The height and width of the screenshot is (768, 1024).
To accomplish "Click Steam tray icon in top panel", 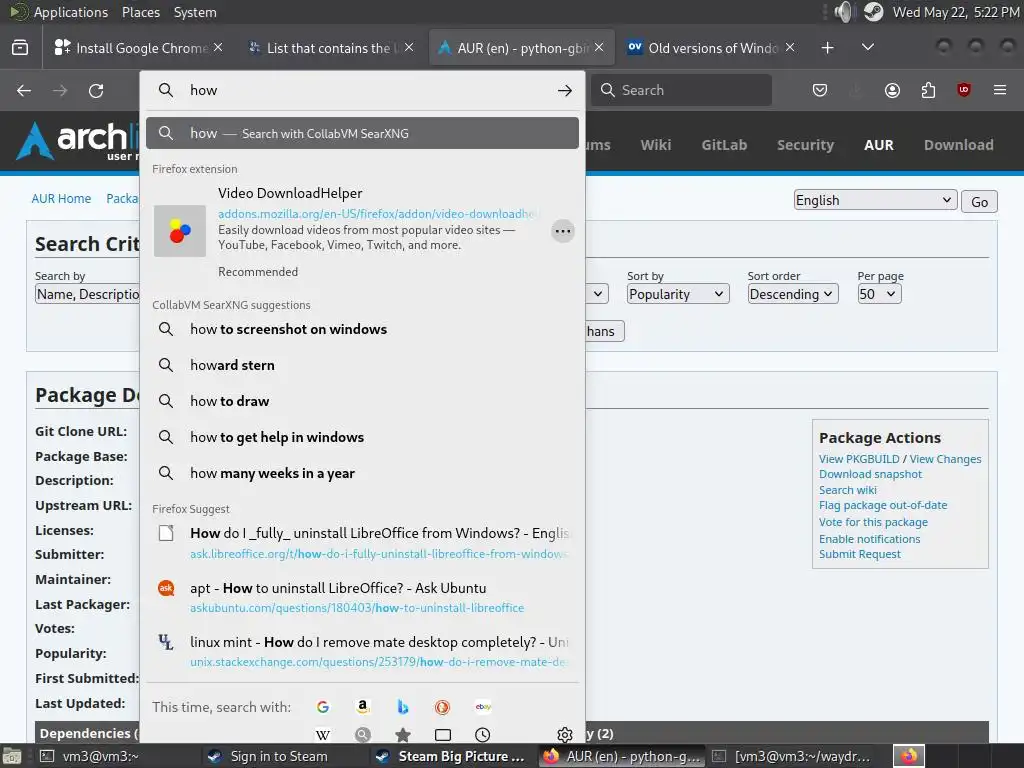I will coord(874,12).
